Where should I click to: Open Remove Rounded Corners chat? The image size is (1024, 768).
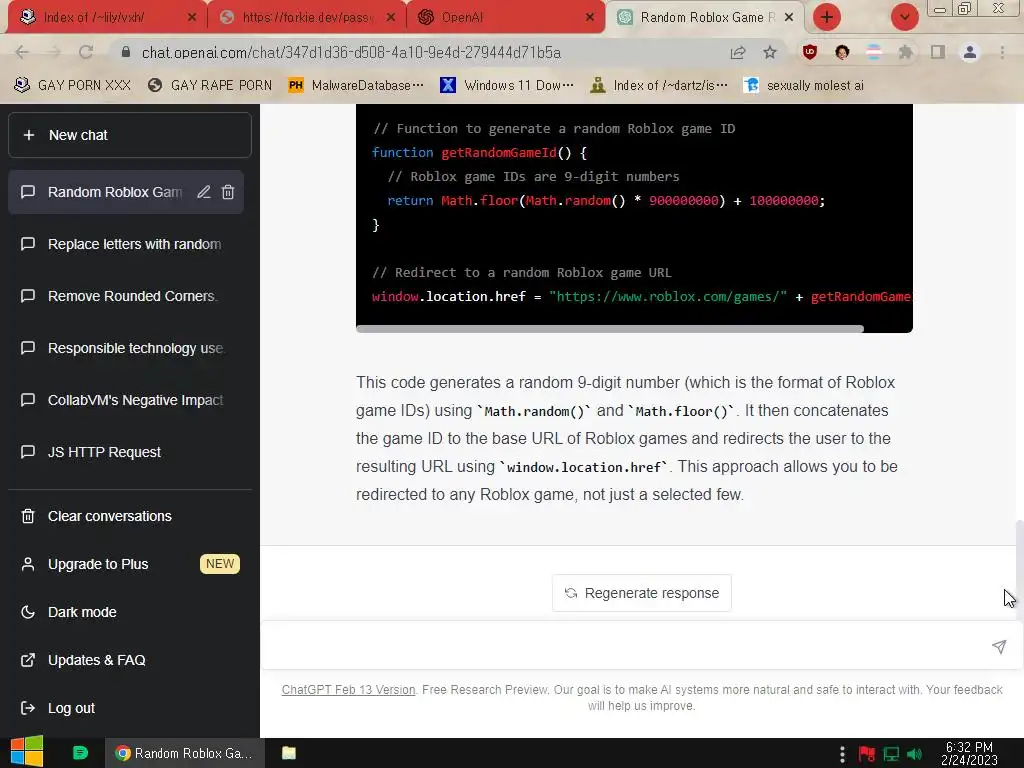[125, 296]
